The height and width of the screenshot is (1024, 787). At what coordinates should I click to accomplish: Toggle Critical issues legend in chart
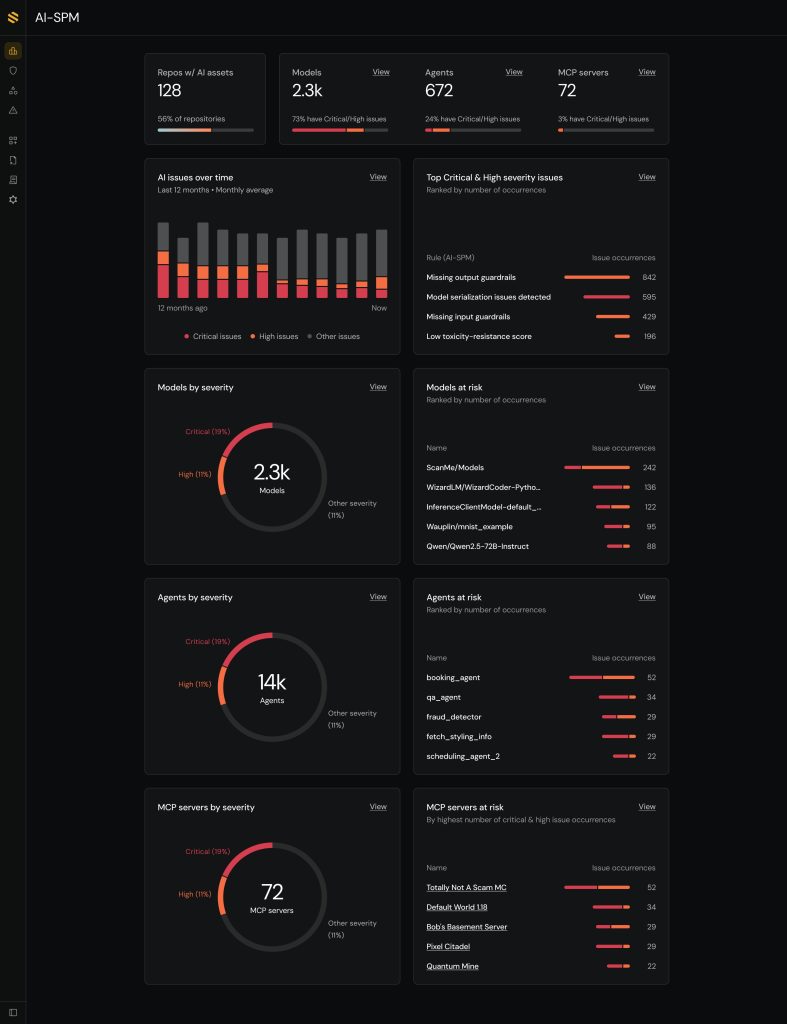pos(213,337)
